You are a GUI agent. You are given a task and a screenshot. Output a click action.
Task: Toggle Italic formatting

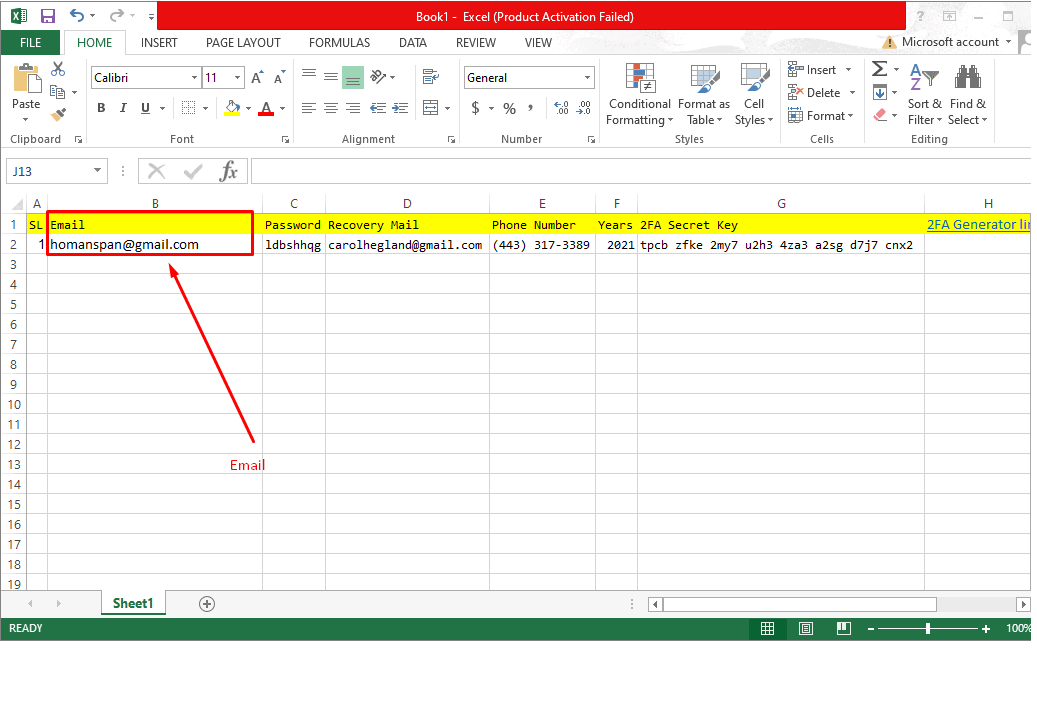pos(123,108)
